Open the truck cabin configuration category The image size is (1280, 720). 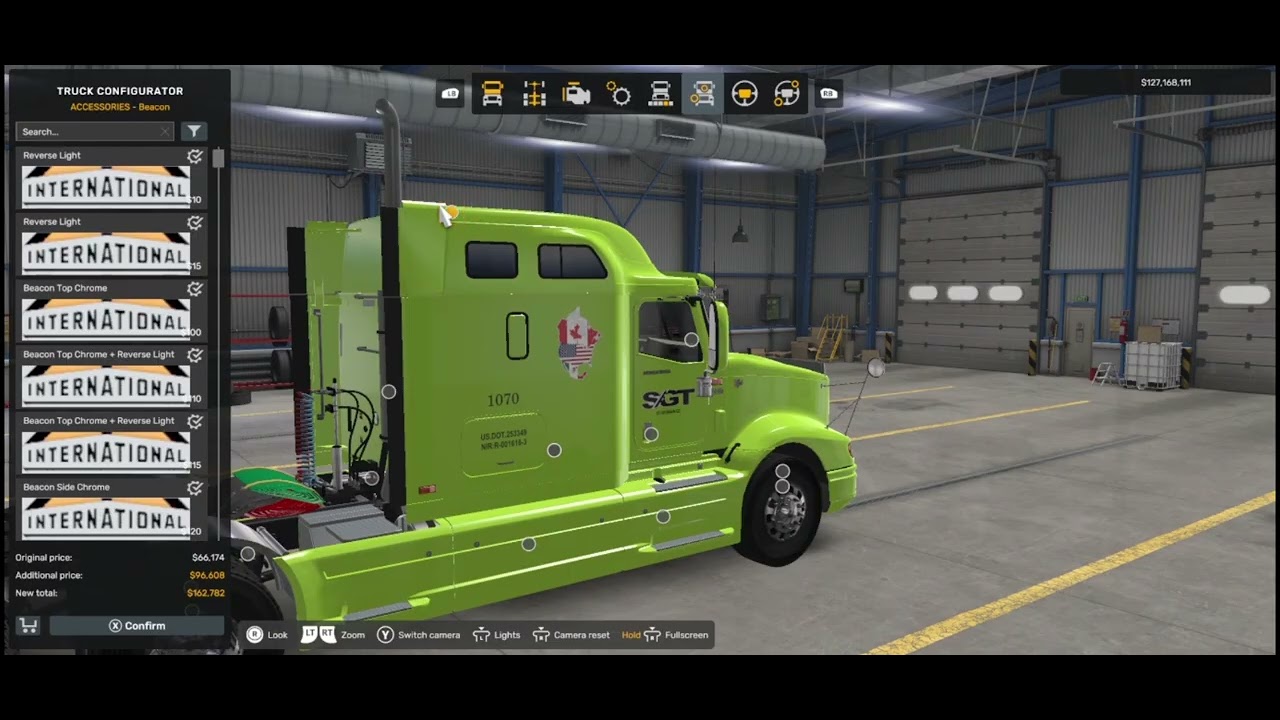point(492,94)
